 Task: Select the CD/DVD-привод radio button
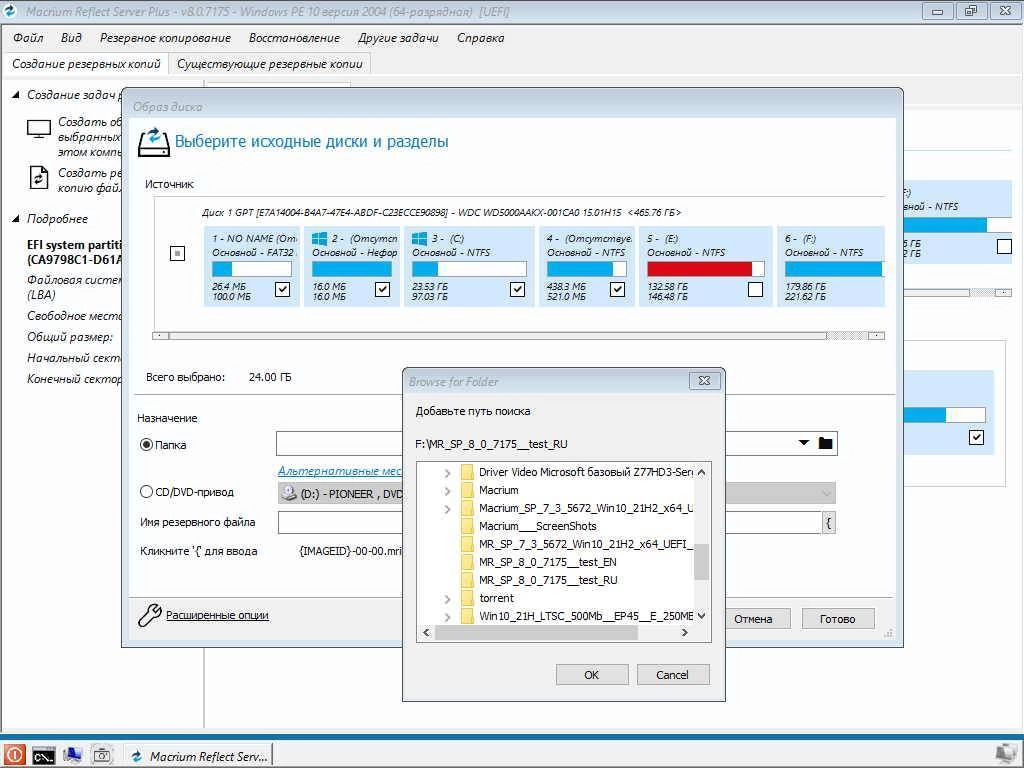[x=146, y=492]
